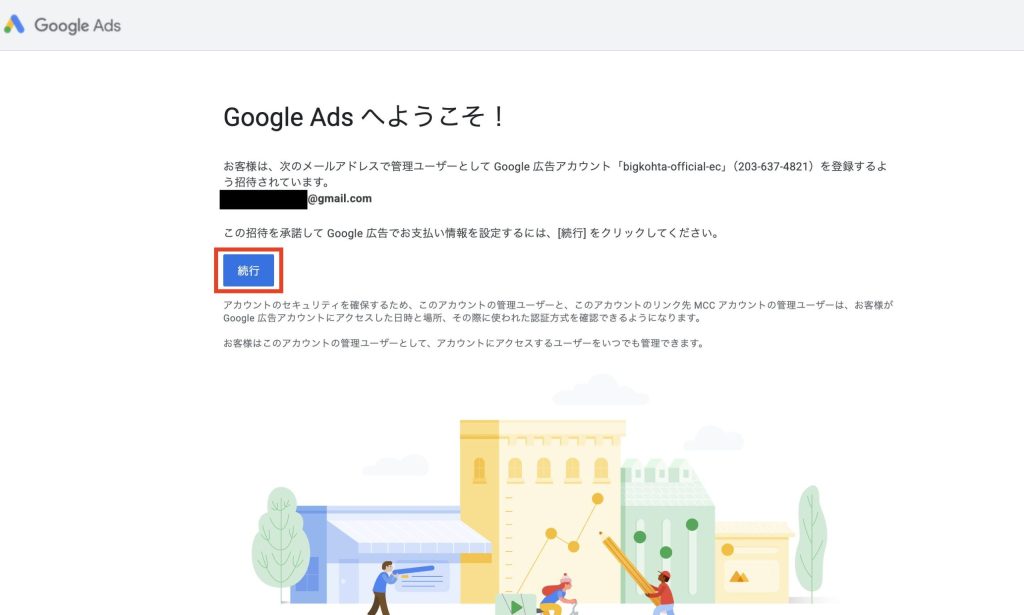Click the person in red holding the pencil
Viewport: 1024px width, 615px height.
[662, 593]
